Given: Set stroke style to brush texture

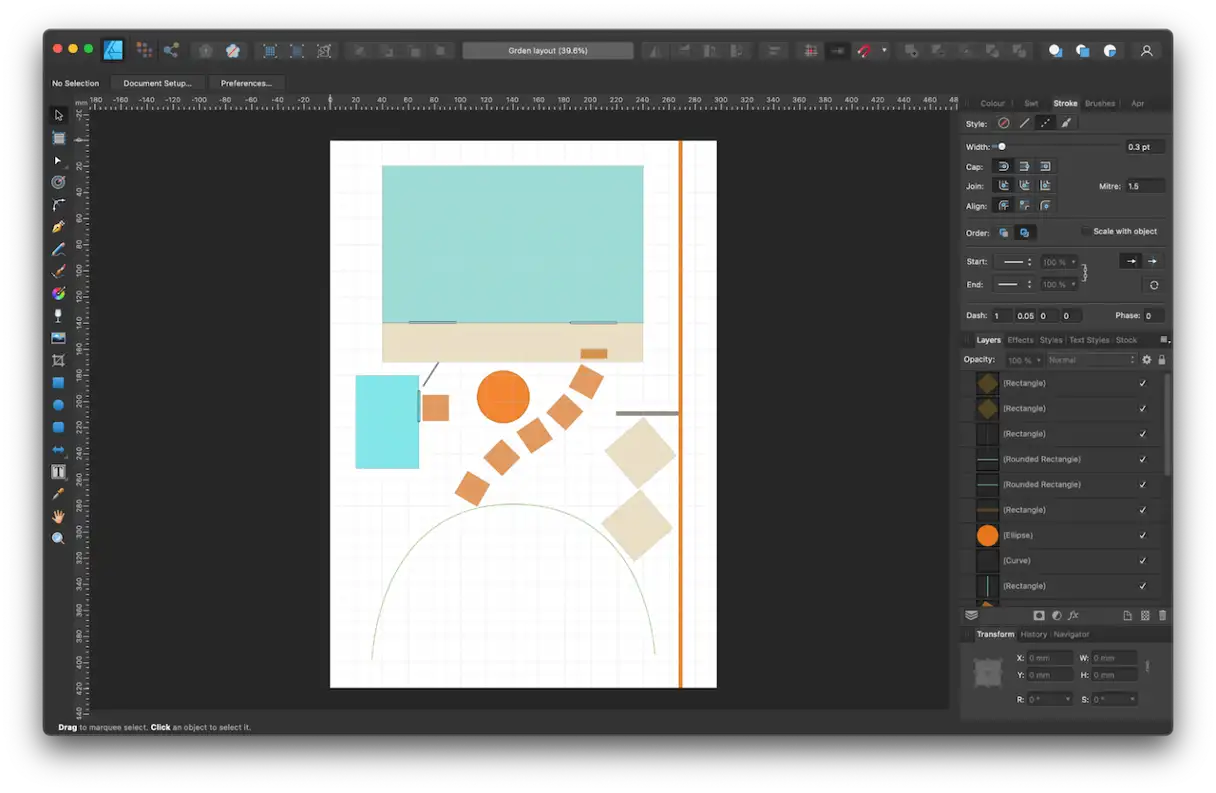Looking at the screenshot, I should tap(1066, 123).
